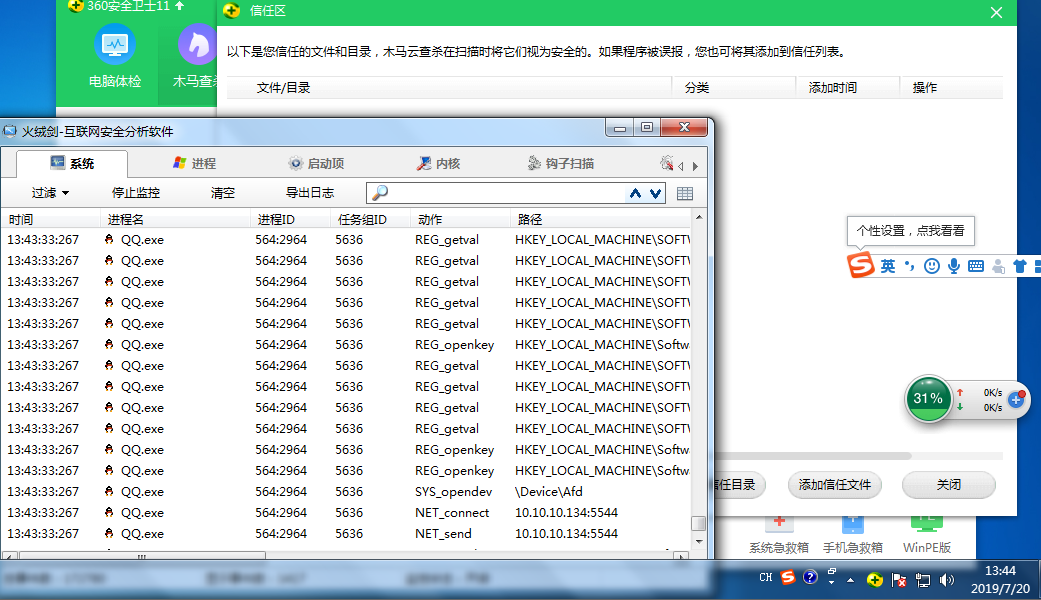The image size is (1041, 600).
Task: Click the 31% memory ball of 360 floater
Action: [x=928, y=398]
